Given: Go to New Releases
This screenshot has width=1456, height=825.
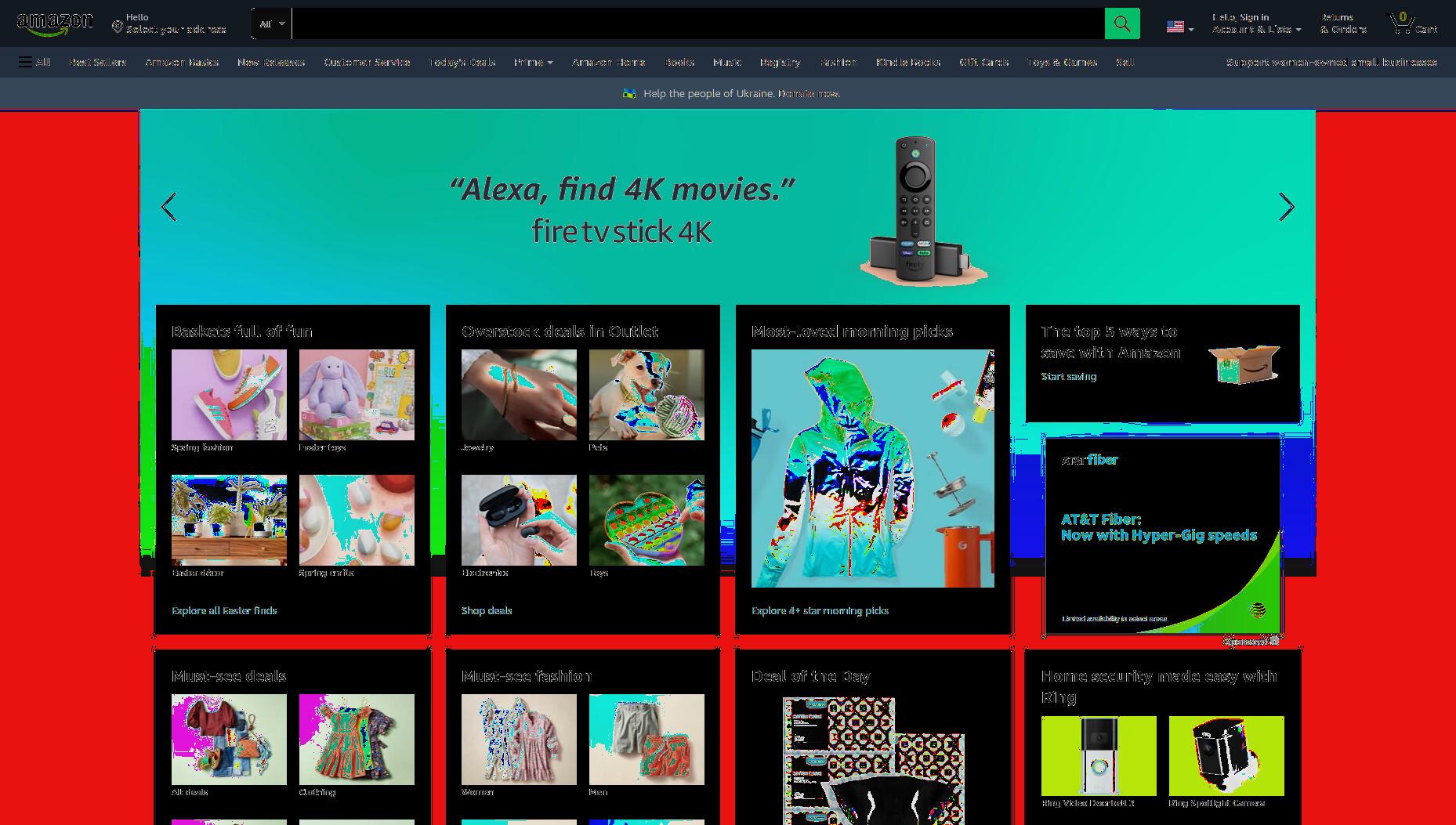Looking at the screenshot, I should pyautogui.click(x=270, y=62).
